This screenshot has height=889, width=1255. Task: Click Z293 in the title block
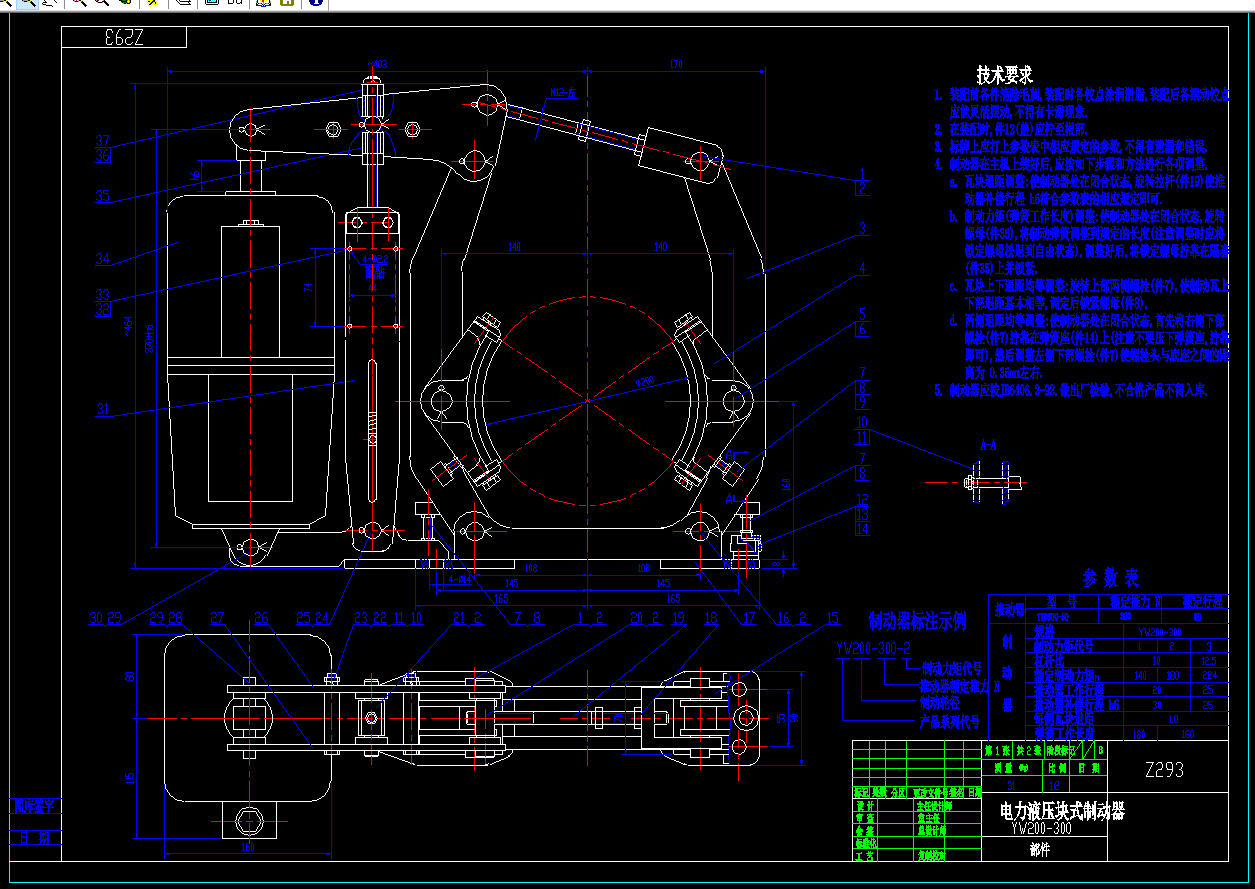[x=1163, y=770]
